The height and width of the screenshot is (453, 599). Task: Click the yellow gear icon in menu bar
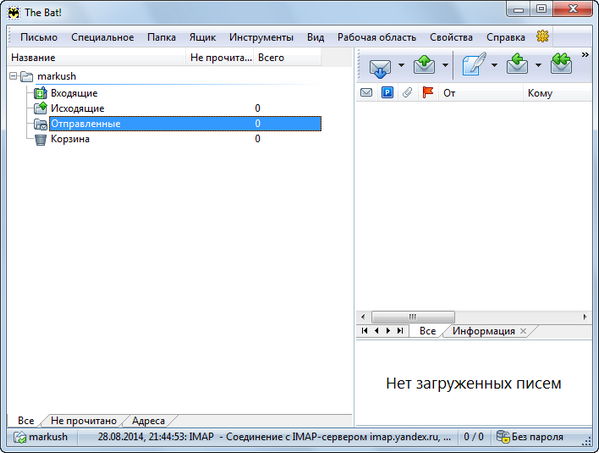(x=542, y=36)
